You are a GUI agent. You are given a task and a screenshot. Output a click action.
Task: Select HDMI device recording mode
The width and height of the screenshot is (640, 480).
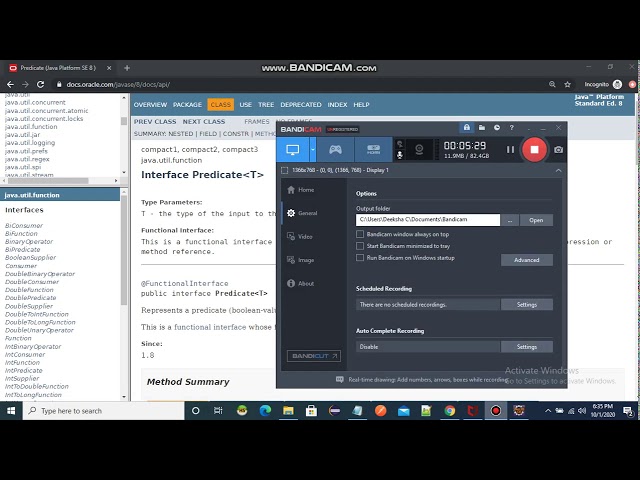(373, 149)
